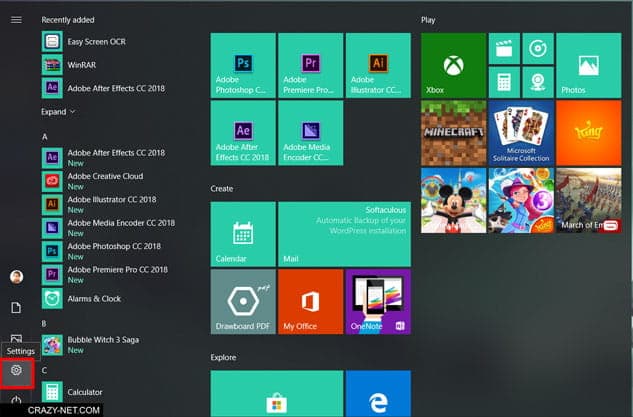Launch Adobe Illustrator CC tile
The height and width of the screenshot is (417, 633).
pyautogui.click(x=378, y=65)
